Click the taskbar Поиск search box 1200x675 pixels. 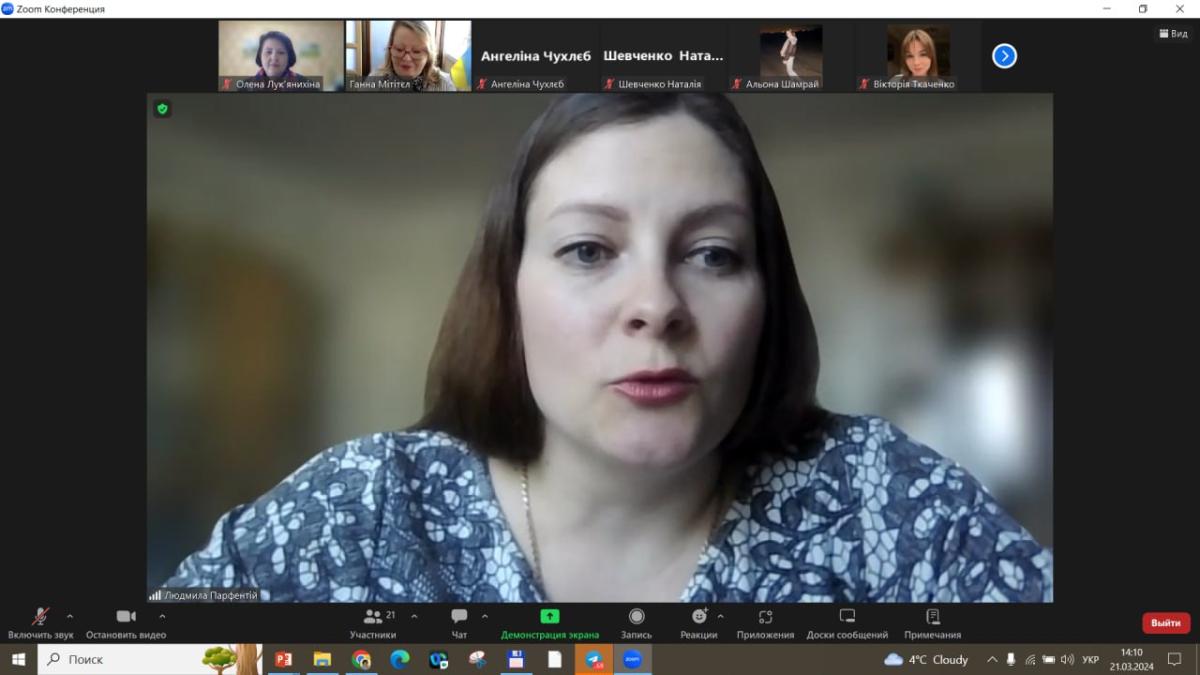pos(150,660)
